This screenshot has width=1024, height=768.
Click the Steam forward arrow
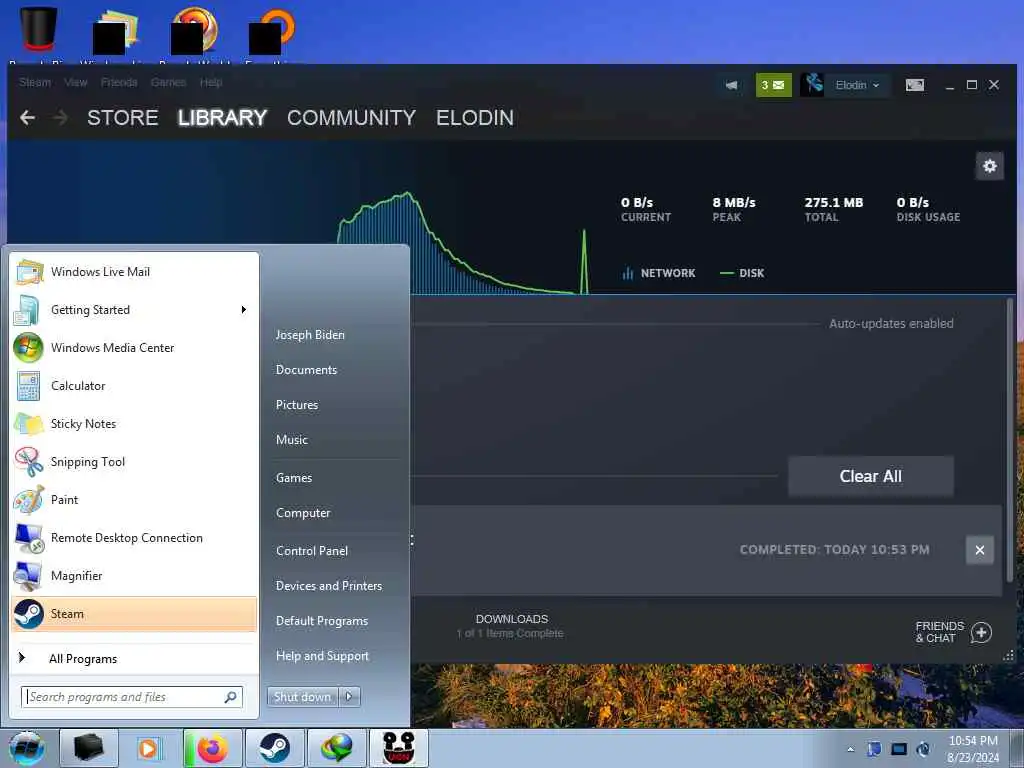pyautogui.click(x=61, y=118)
